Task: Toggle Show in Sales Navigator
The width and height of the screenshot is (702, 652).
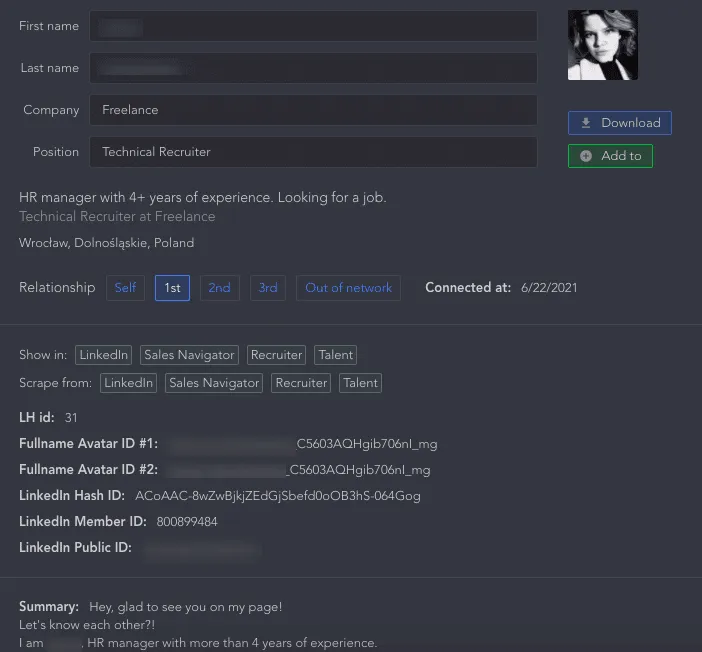Action: pos(189,355)
